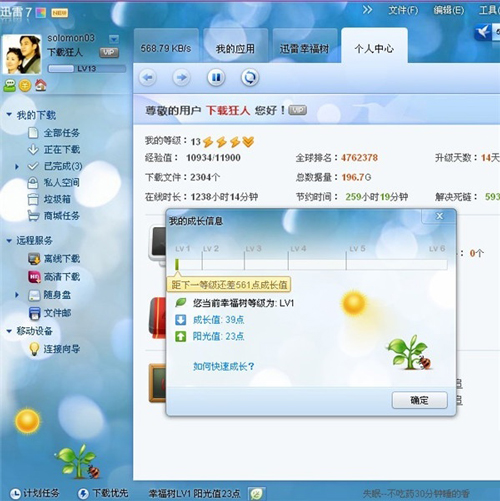Click the speed tab showing 568.79 KB/s
500x501 pixels.
(166, 46)
